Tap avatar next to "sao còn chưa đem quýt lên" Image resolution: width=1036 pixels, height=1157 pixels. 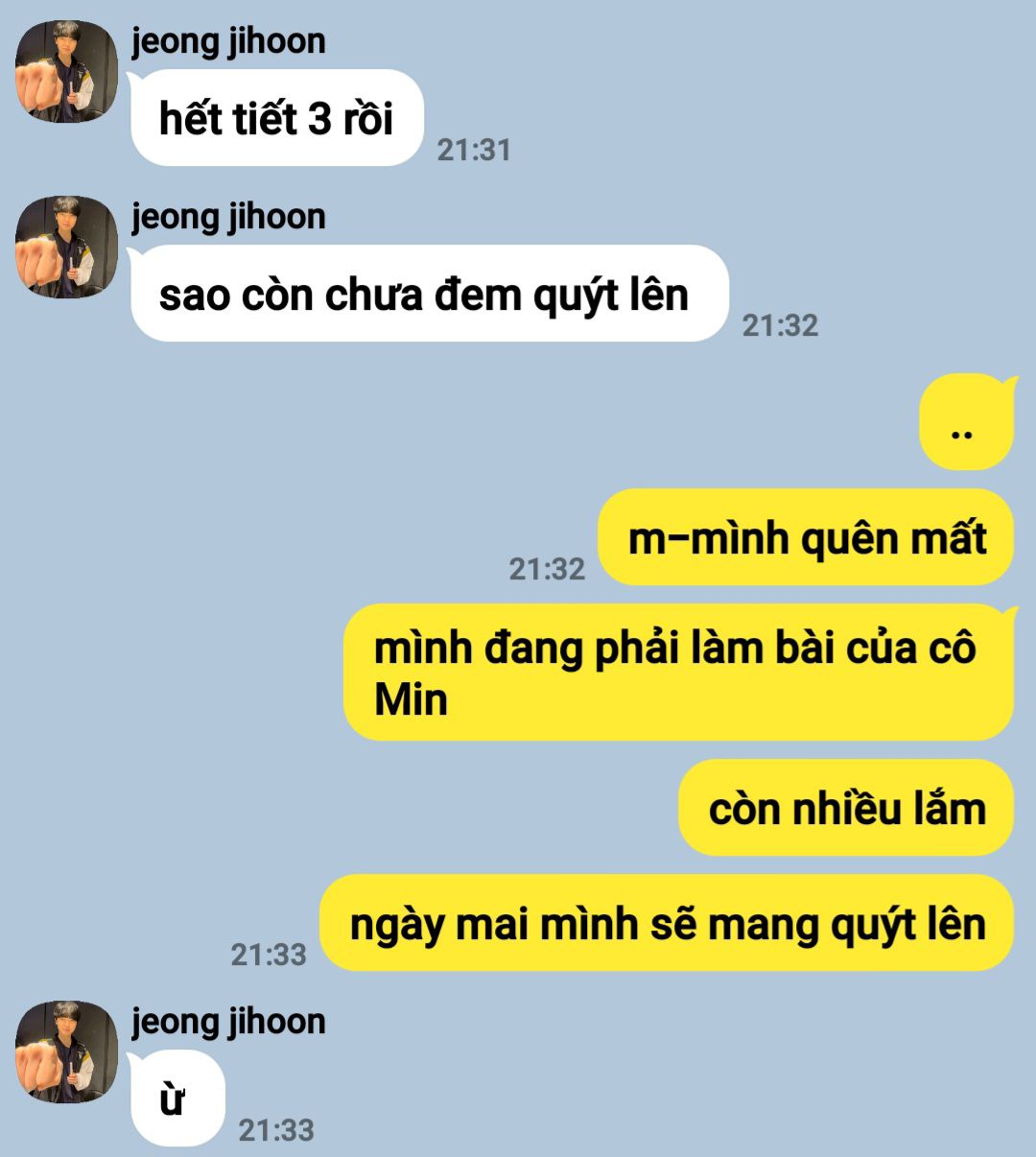pyautogui.click(x=66, y=248)
